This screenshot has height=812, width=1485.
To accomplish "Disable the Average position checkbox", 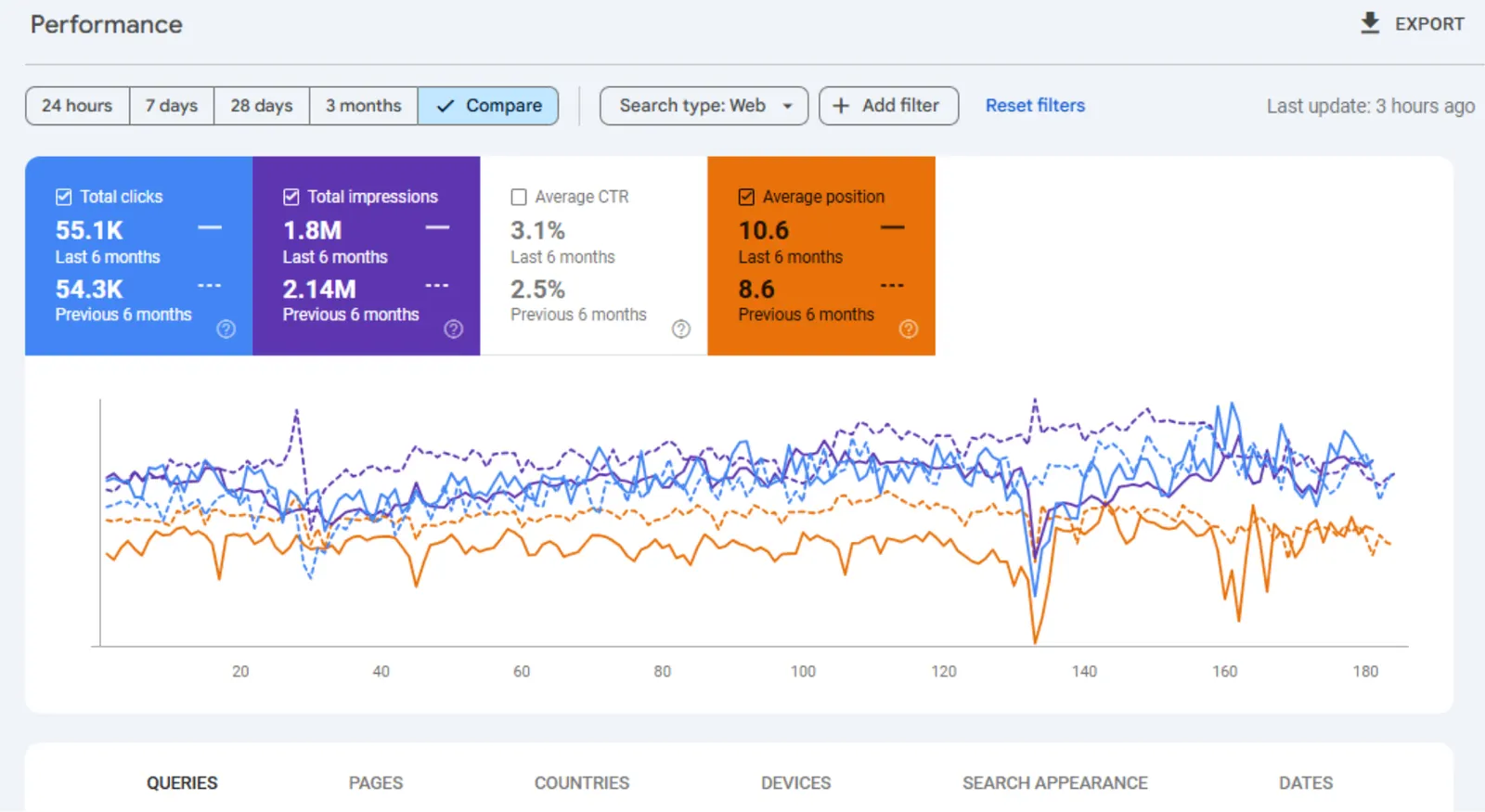I will pyautogui.click(x=746, y=197).
